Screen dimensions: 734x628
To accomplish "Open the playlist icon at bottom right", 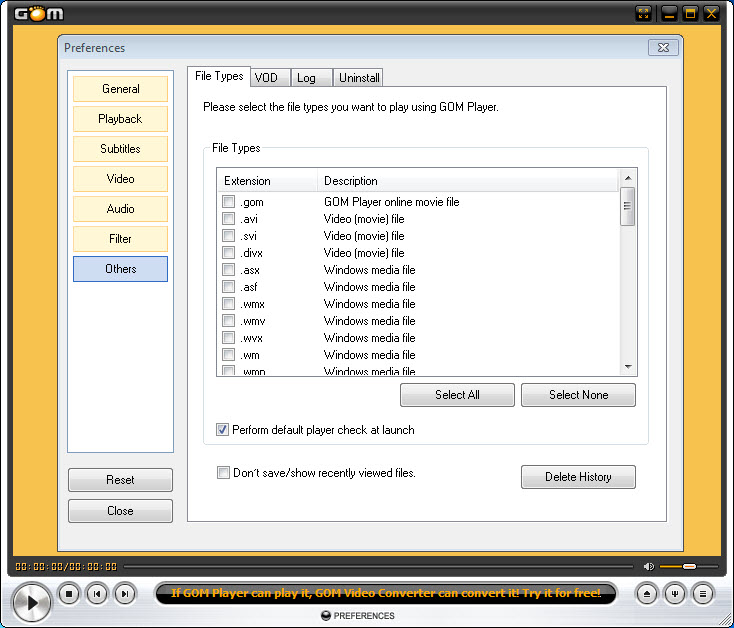I will coord(703,594).
